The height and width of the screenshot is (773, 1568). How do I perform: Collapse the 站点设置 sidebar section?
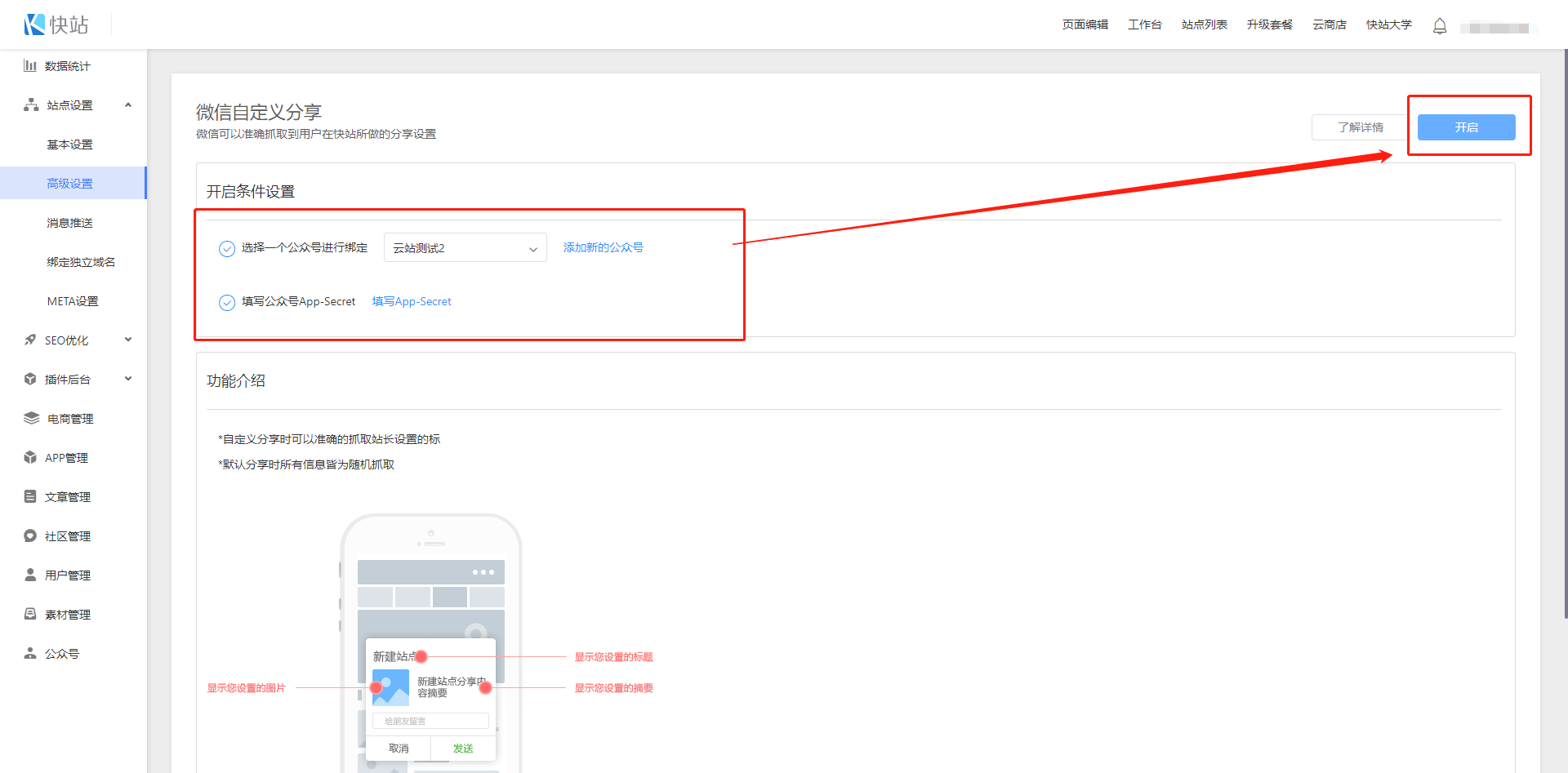128,105
